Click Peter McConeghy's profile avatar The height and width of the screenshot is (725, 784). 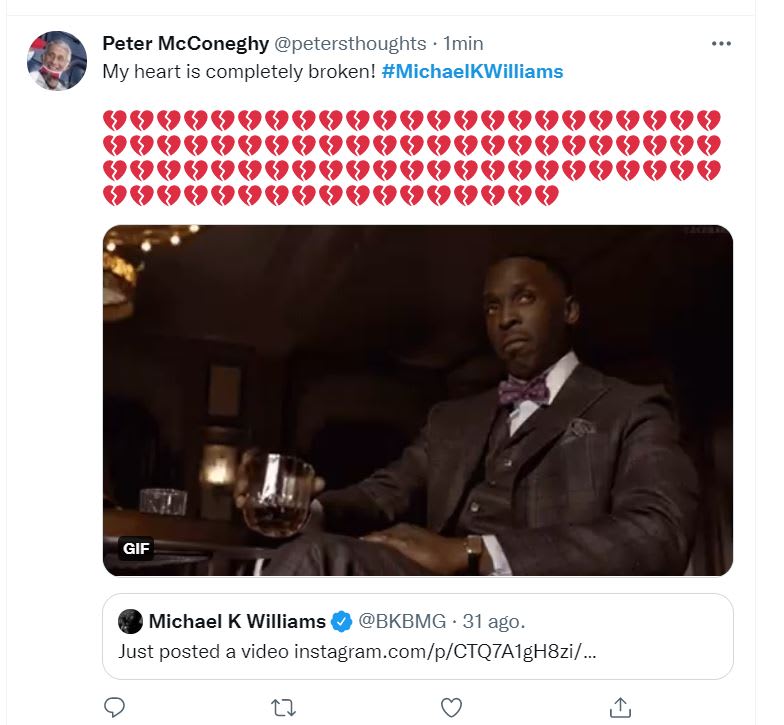click(x=58, y=61)
